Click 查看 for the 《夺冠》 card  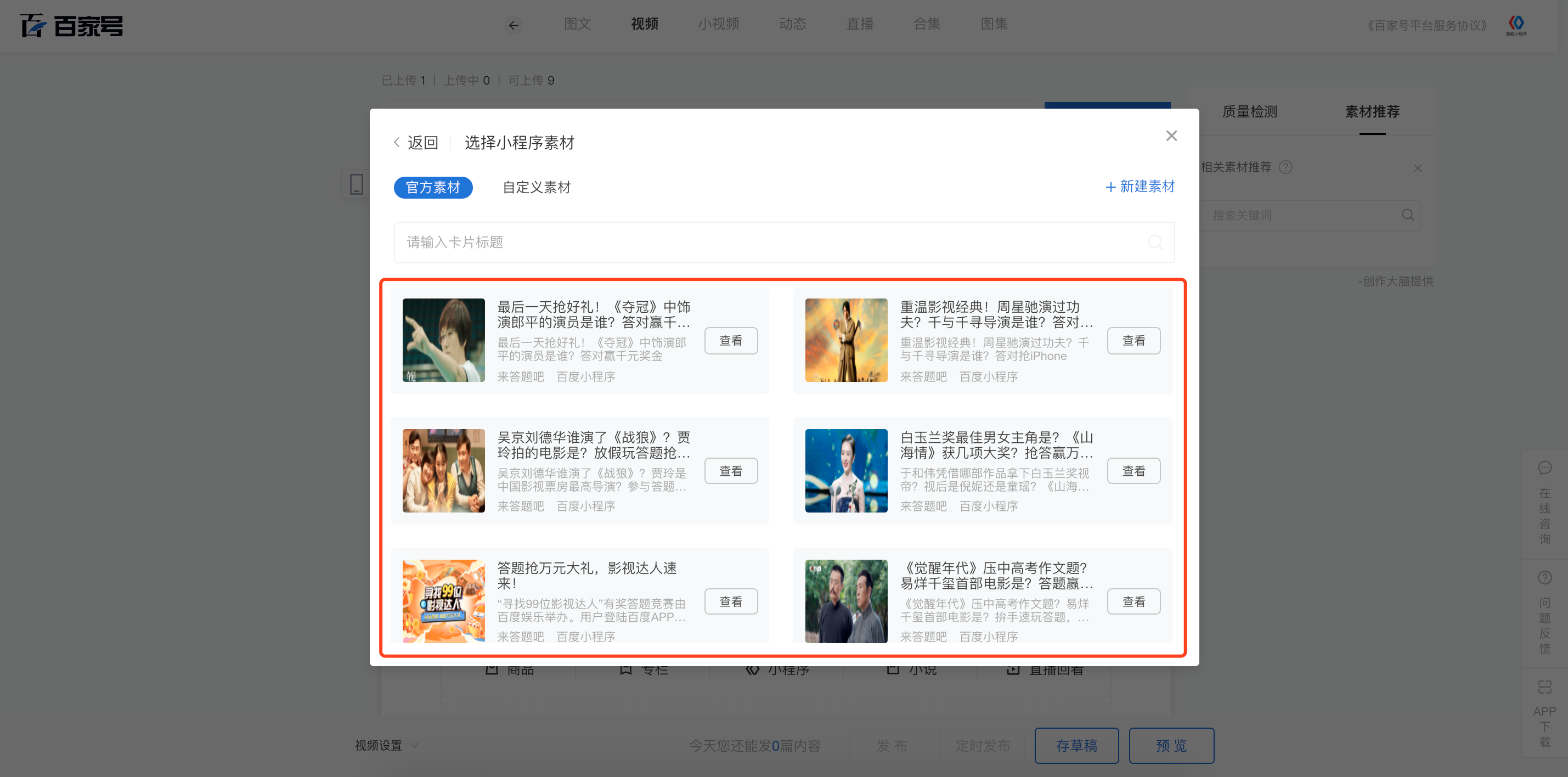(730, 340)
